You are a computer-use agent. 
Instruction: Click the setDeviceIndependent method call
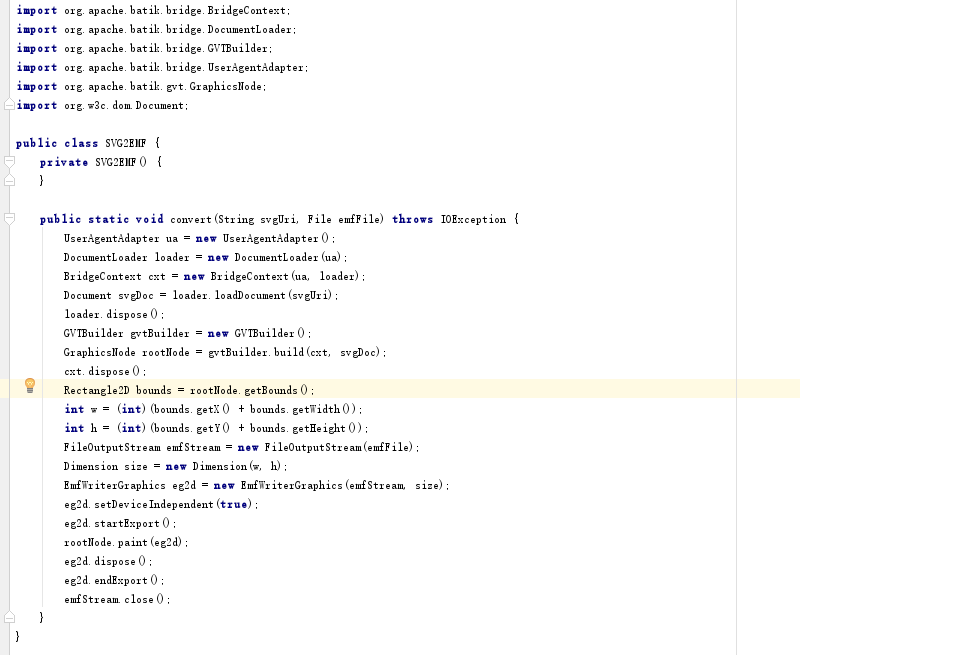point(153,504)
